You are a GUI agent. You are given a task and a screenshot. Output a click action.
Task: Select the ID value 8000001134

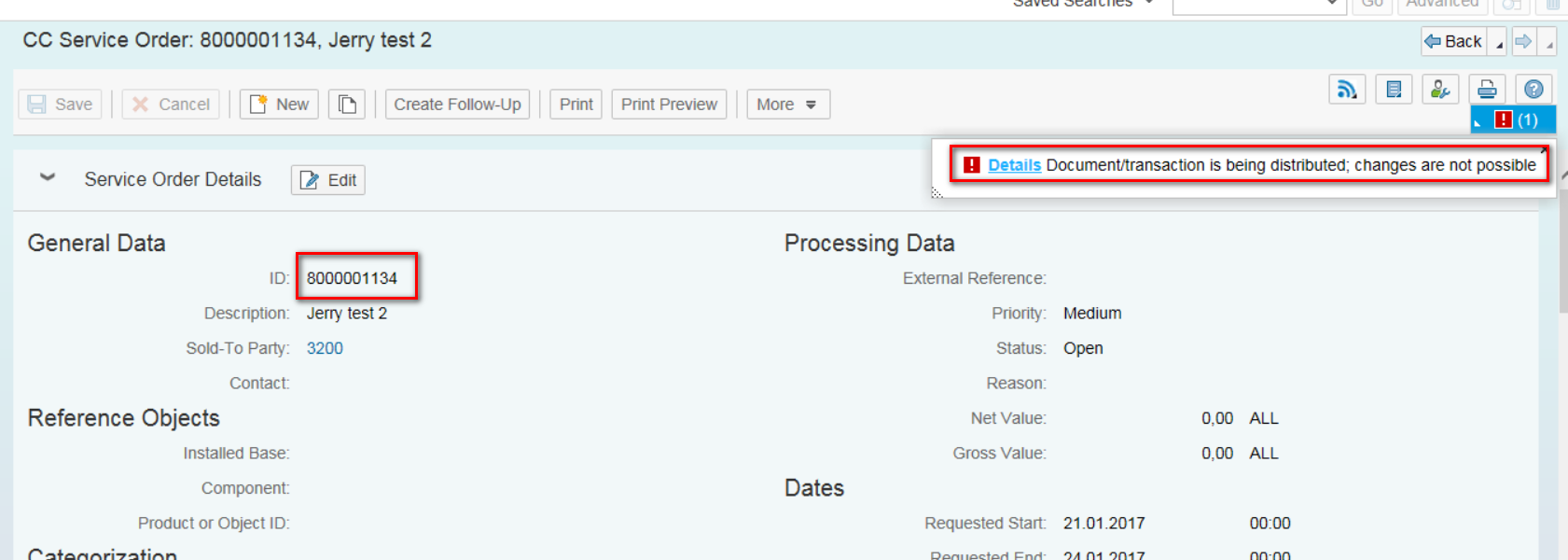click(352, 278)
